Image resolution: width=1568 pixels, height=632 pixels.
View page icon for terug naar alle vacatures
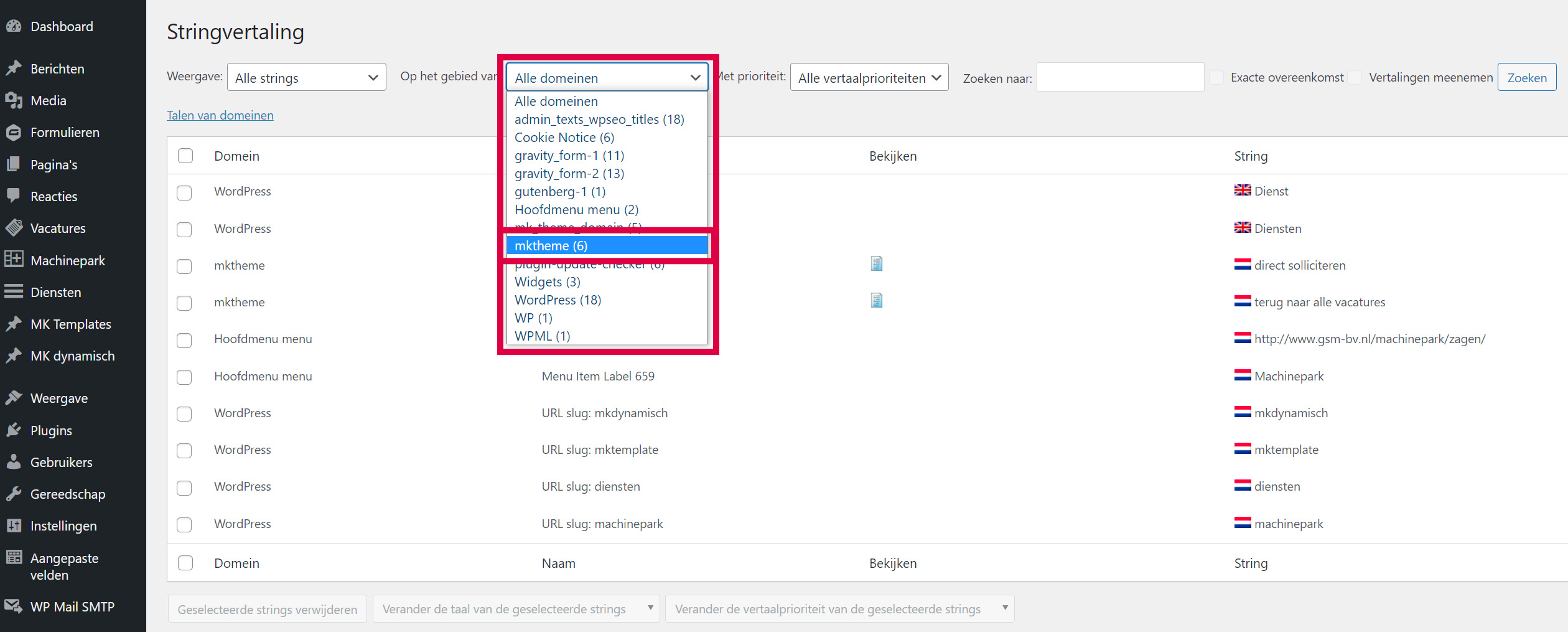[877, 301]
